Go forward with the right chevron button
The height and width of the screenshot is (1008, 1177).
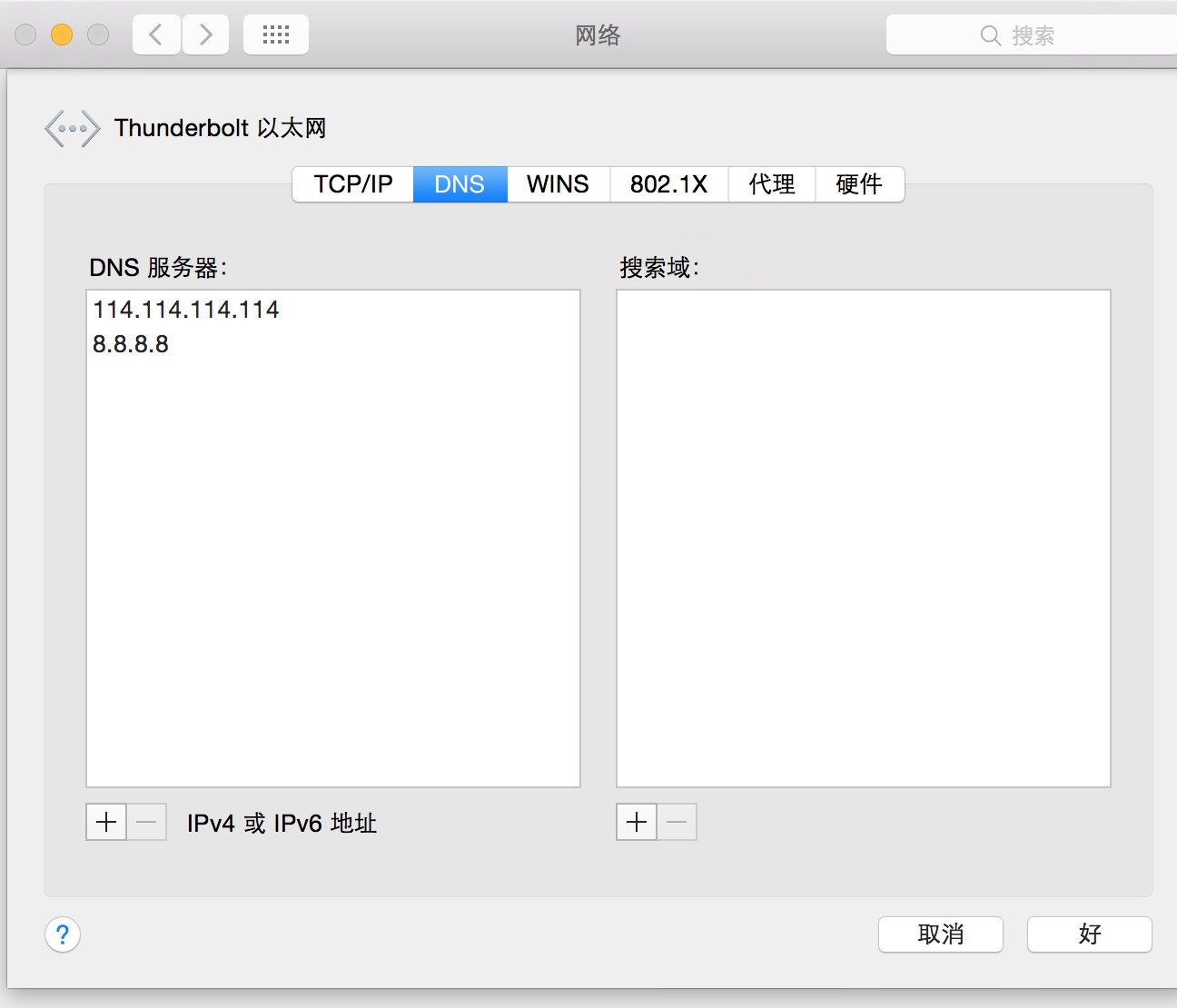pos(205,35)
